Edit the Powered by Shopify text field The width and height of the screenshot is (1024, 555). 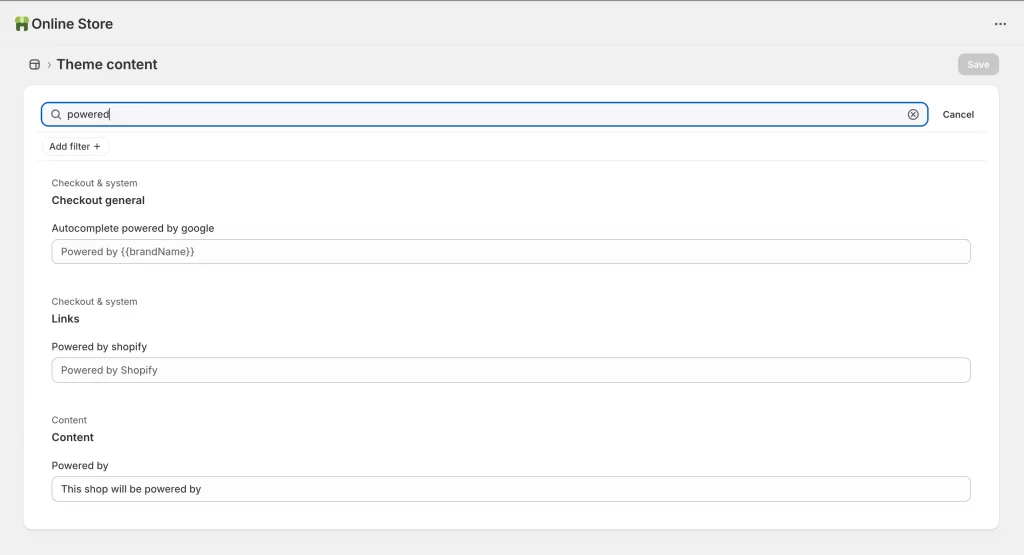click(x=510, y=370)
